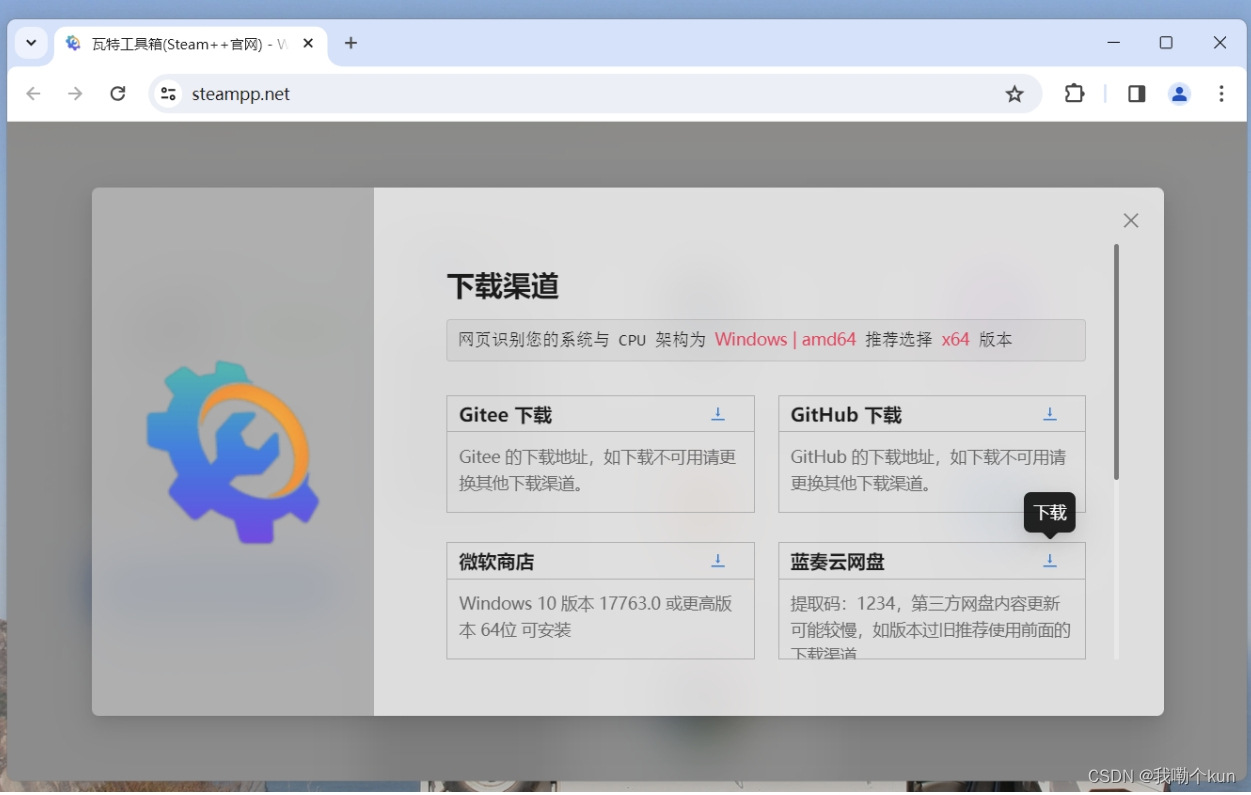Click the red 'x64' text
1251x795 pixels.
(x=955, y=339)
